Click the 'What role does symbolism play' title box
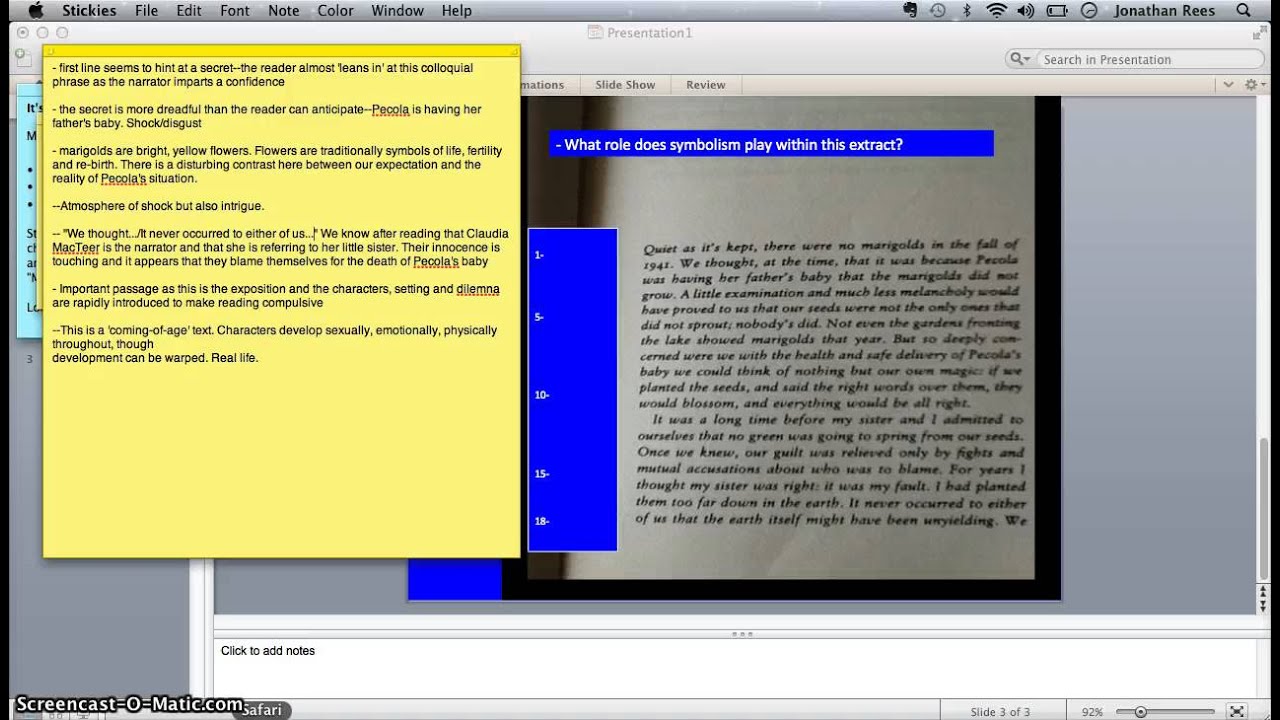1280x720 pixels. tap(771, 144)
